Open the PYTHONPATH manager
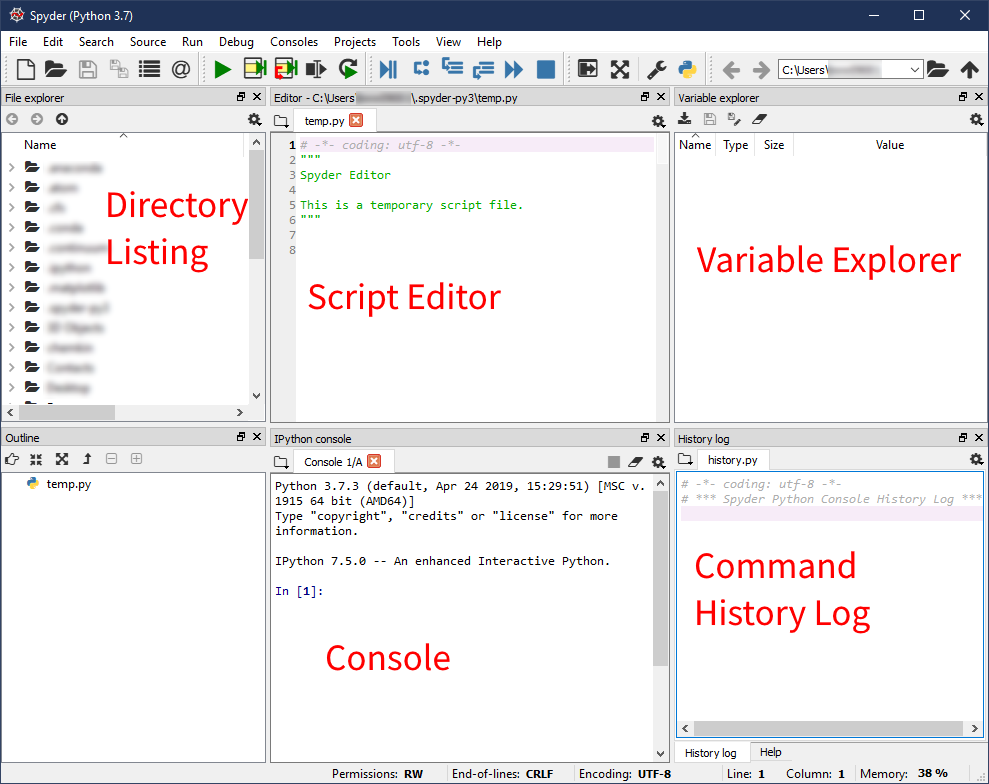This screenshot has width=989, height=784. (688, 69)
